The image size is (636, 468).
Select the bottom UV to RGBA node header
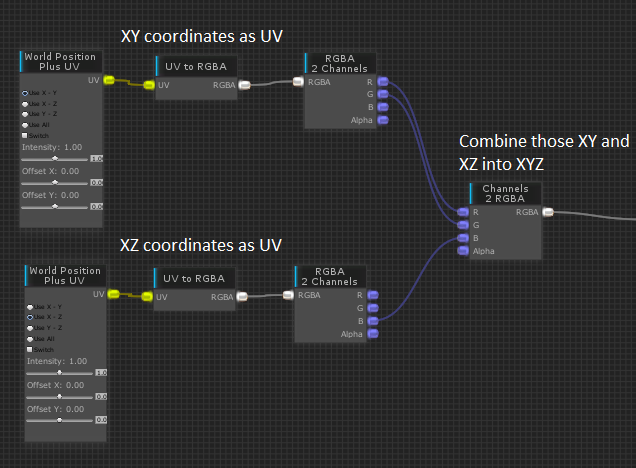tap(194, 278)
